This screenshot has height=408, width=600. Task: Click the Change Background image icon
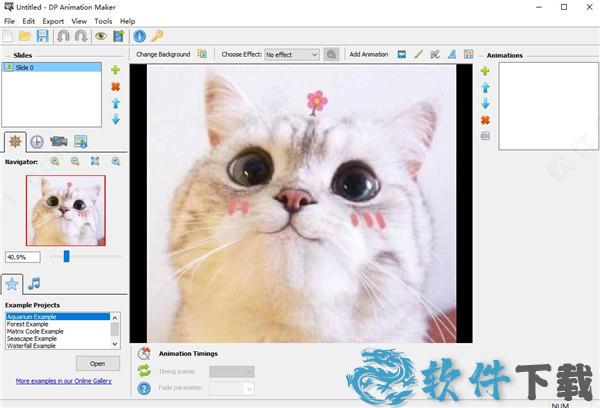pos(202,54)
